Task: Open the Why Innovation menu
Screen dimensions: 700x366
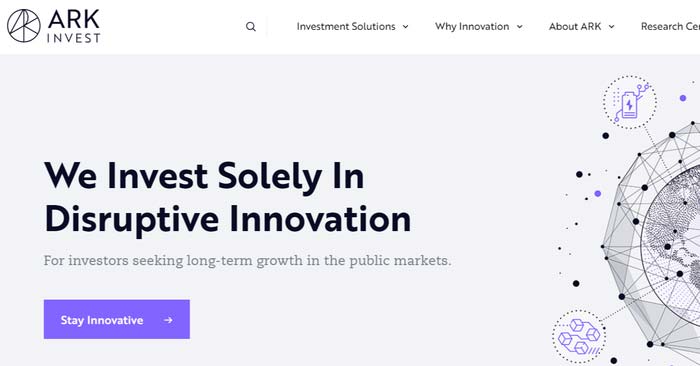Action: [472, 26]
